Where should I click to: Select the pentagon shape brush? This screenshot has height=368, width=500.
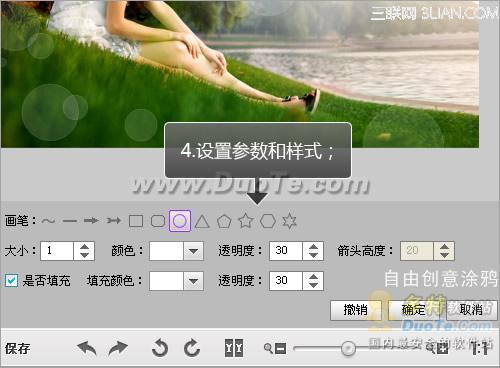[x=224, y=221]
